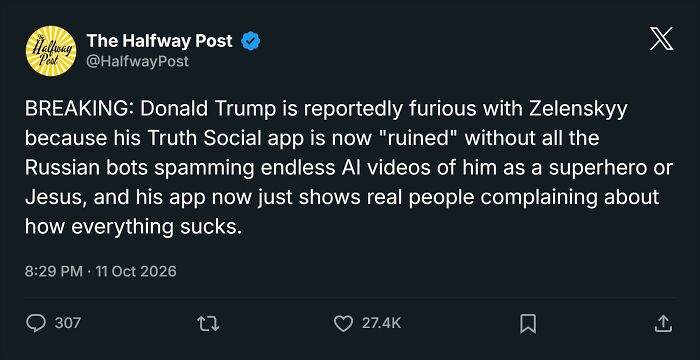Bookmark this post using the bookmark icon

tap(528, 323)
